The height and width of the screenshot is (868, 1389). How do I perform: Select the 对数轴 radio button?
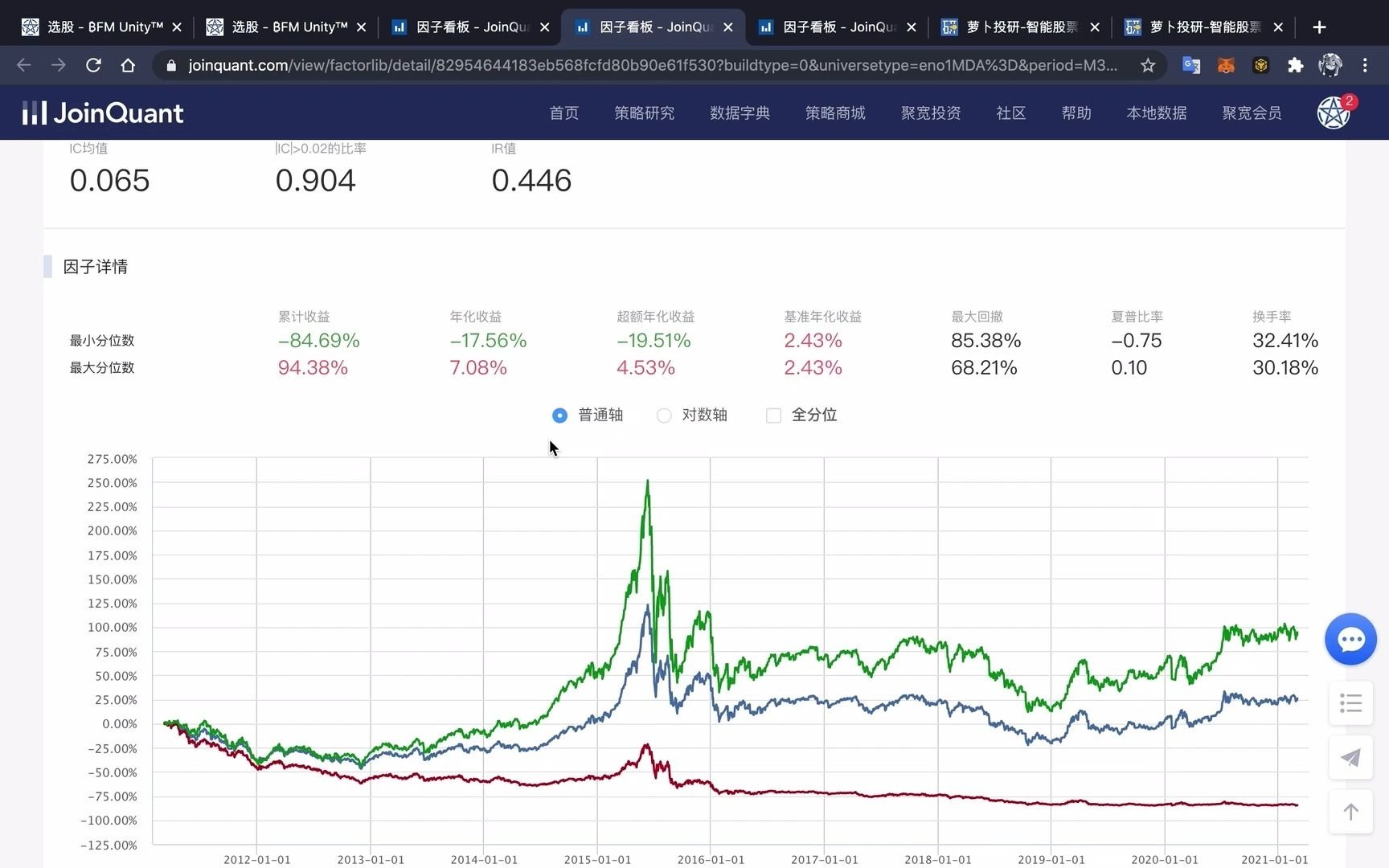tap(664, 416)
